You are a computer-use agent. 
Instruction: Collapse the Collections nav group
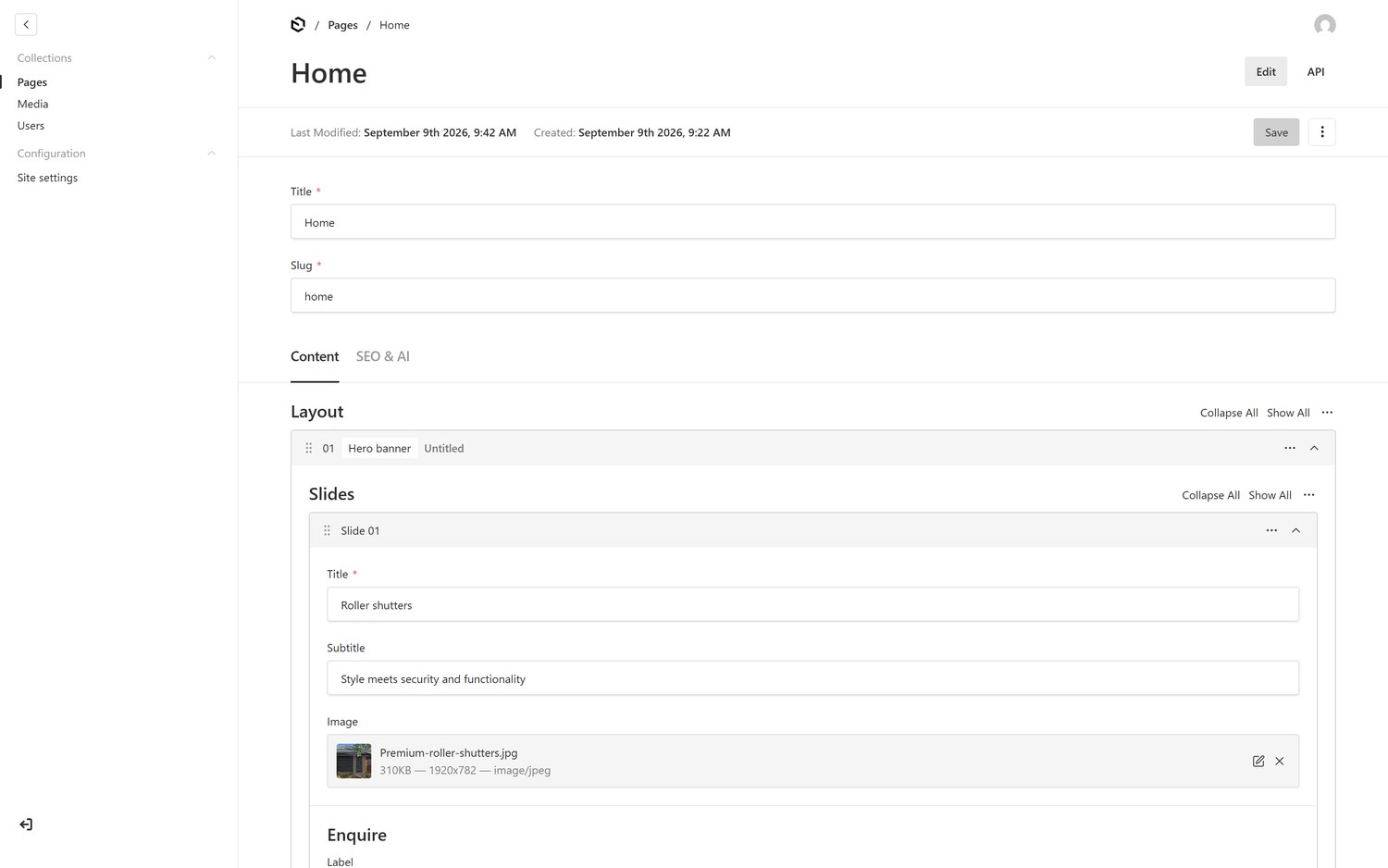pyautogui.click(x=211, y=58)
